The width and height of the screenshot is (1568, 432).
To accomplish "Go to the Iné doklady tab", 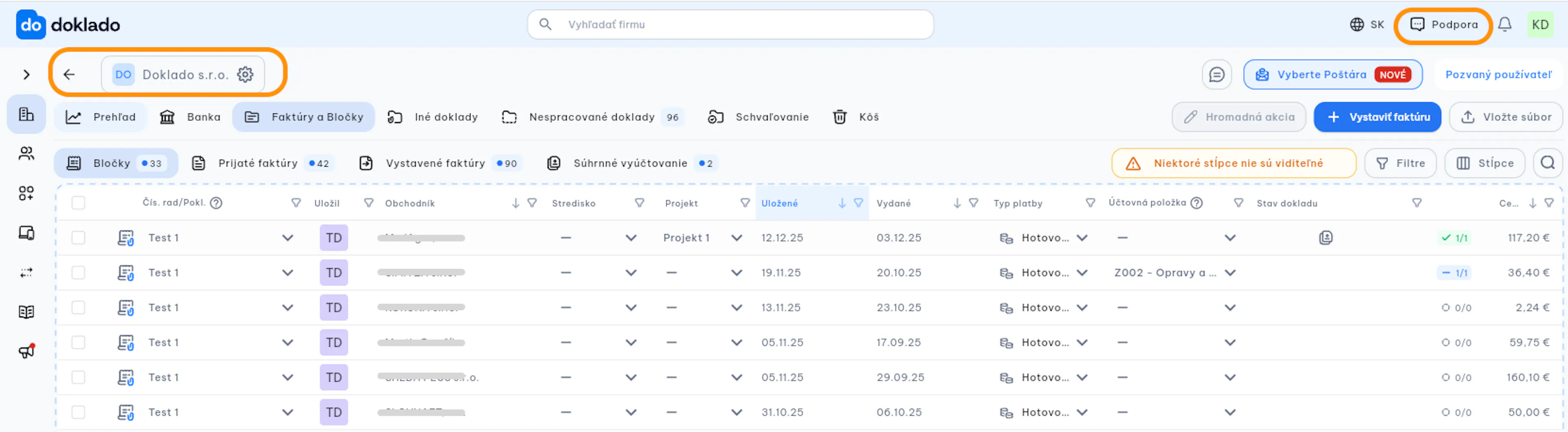I will pos(433,117).
